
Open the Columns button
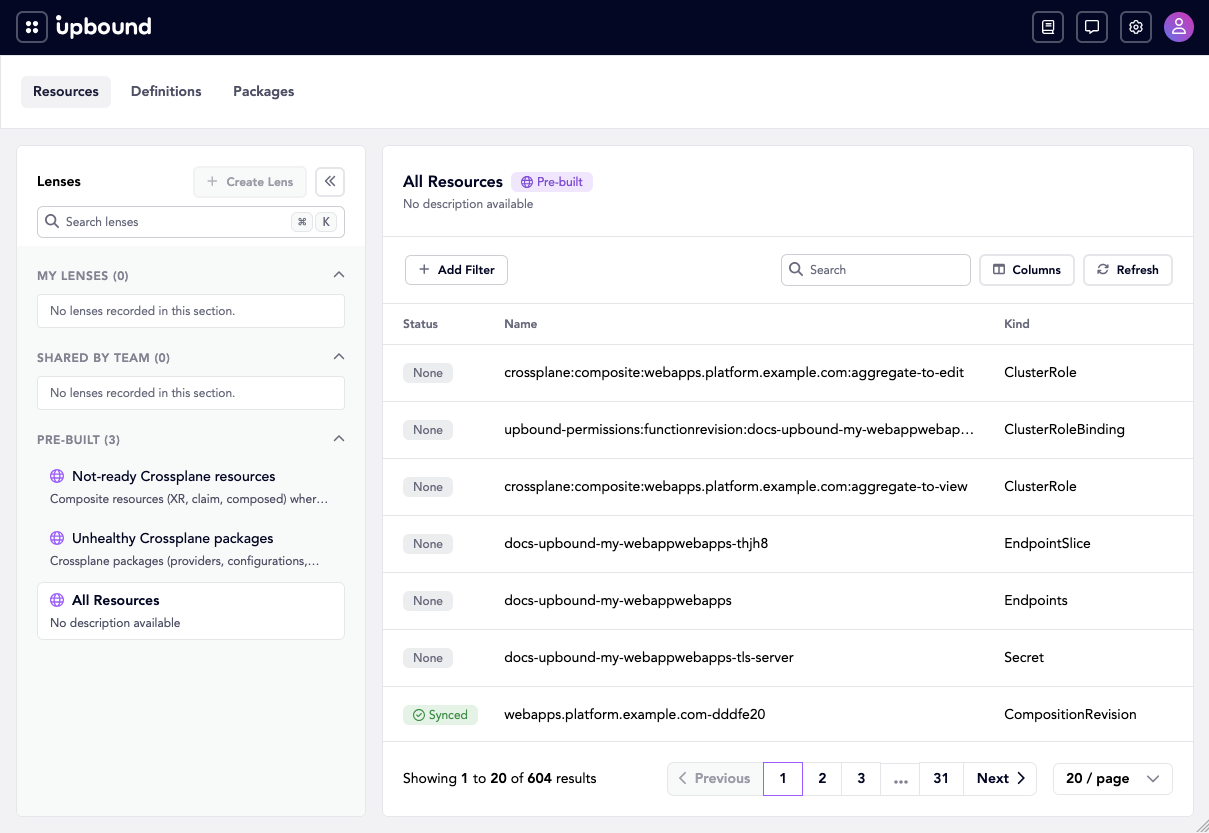1027,270
